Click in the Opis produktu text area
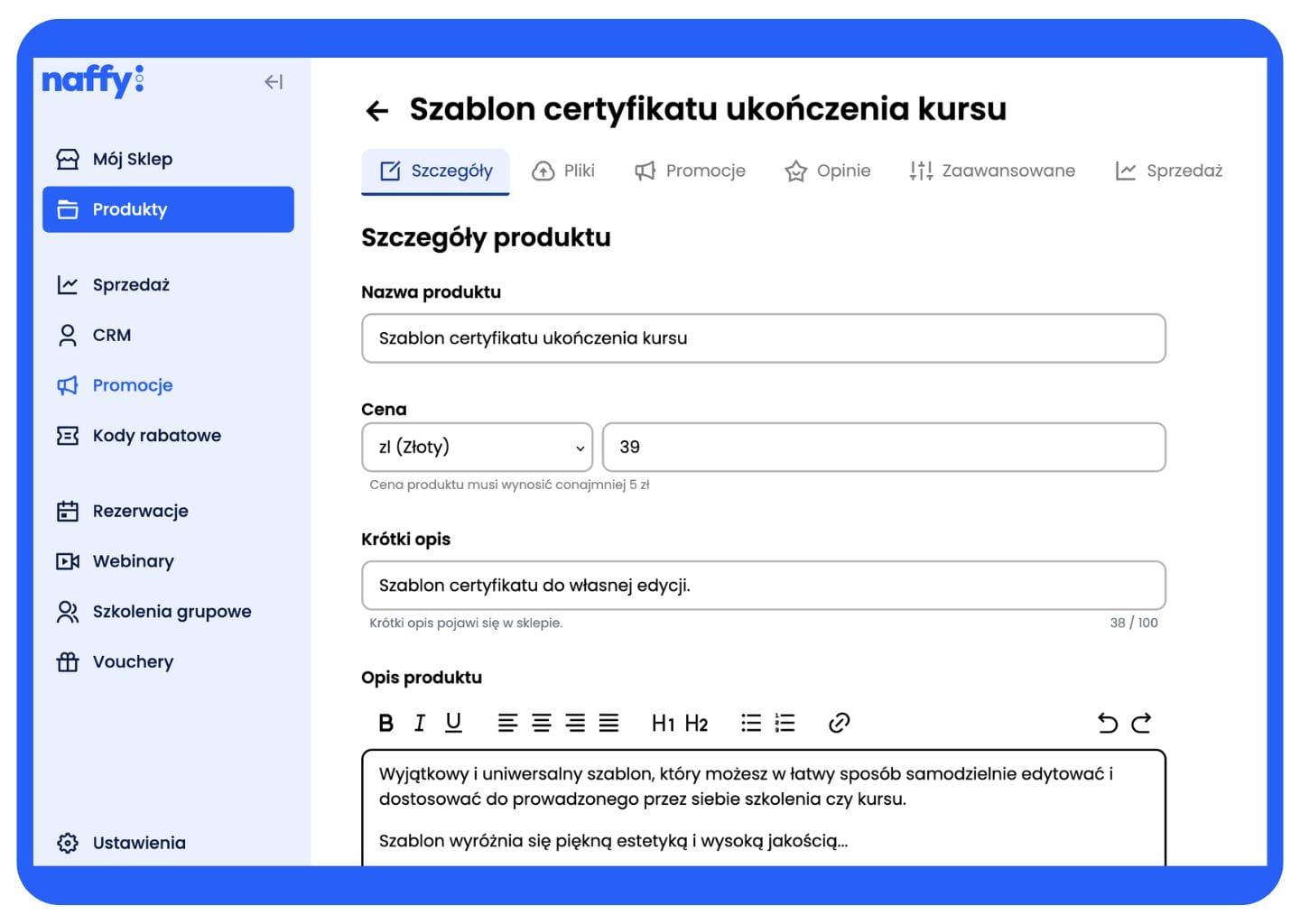Viewport: 1300px width, 924px height. 764,808
